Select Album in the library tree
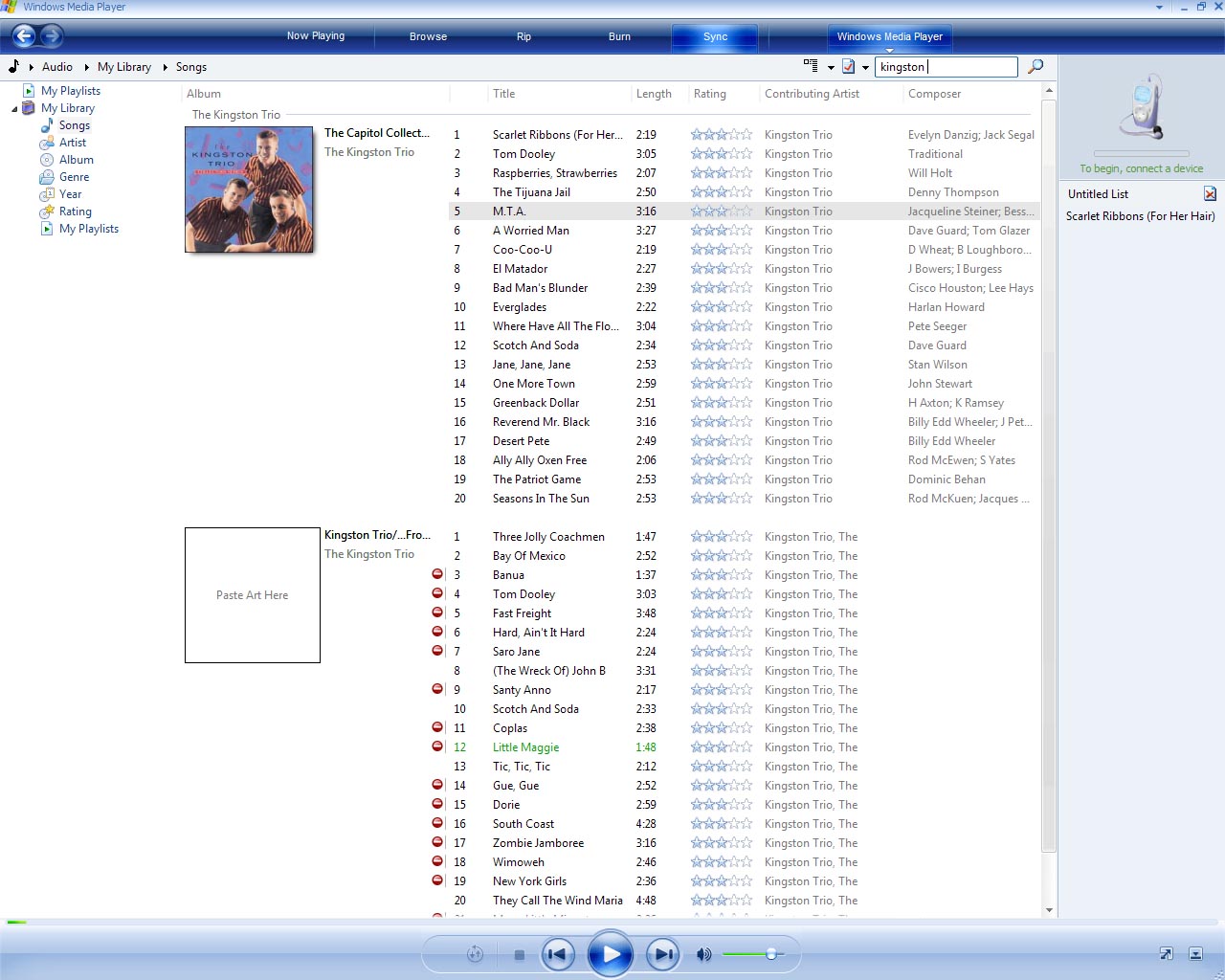1225x980 pixels. (77, 160)
